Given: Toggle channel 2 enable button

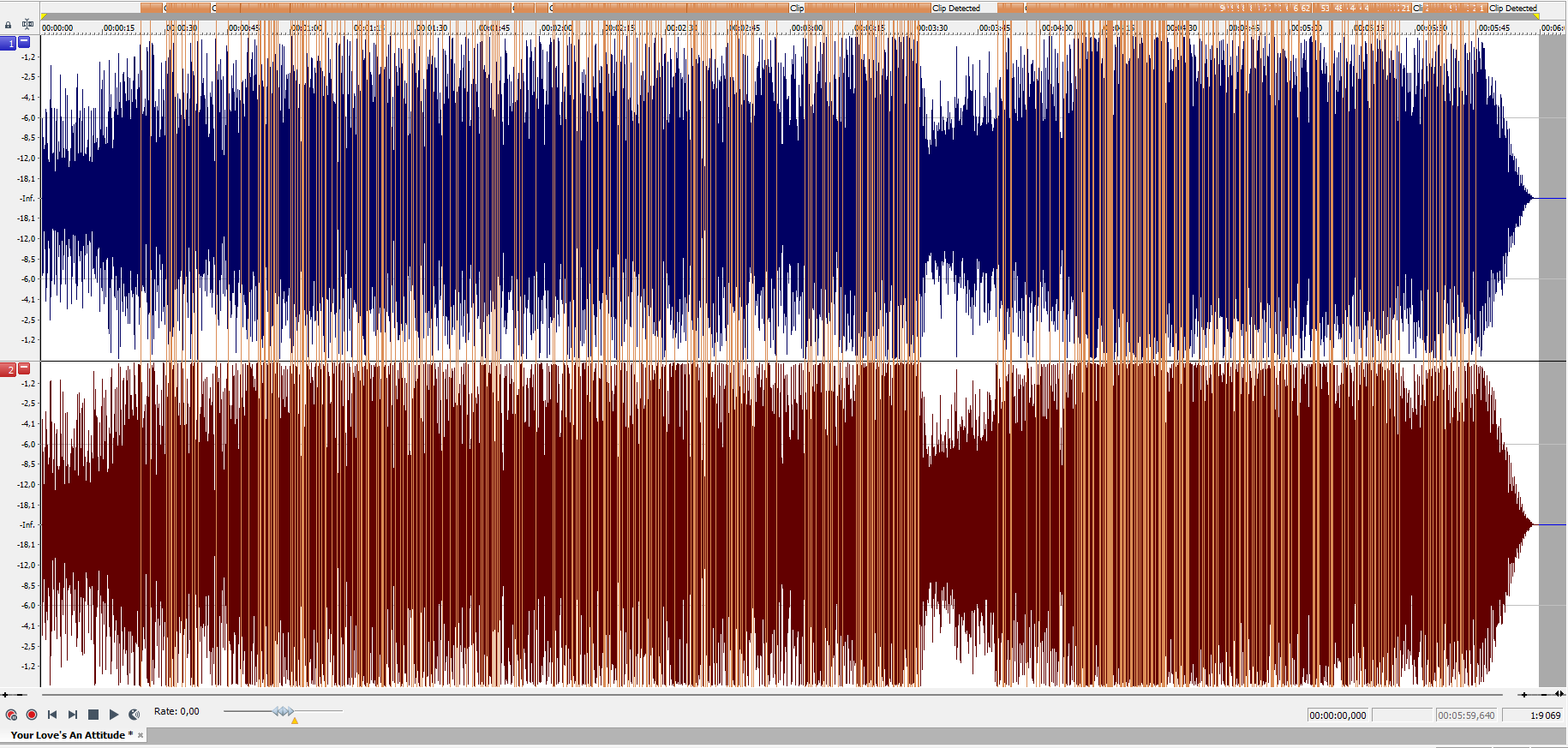Looking at the screenshot, I should point(9,369).
